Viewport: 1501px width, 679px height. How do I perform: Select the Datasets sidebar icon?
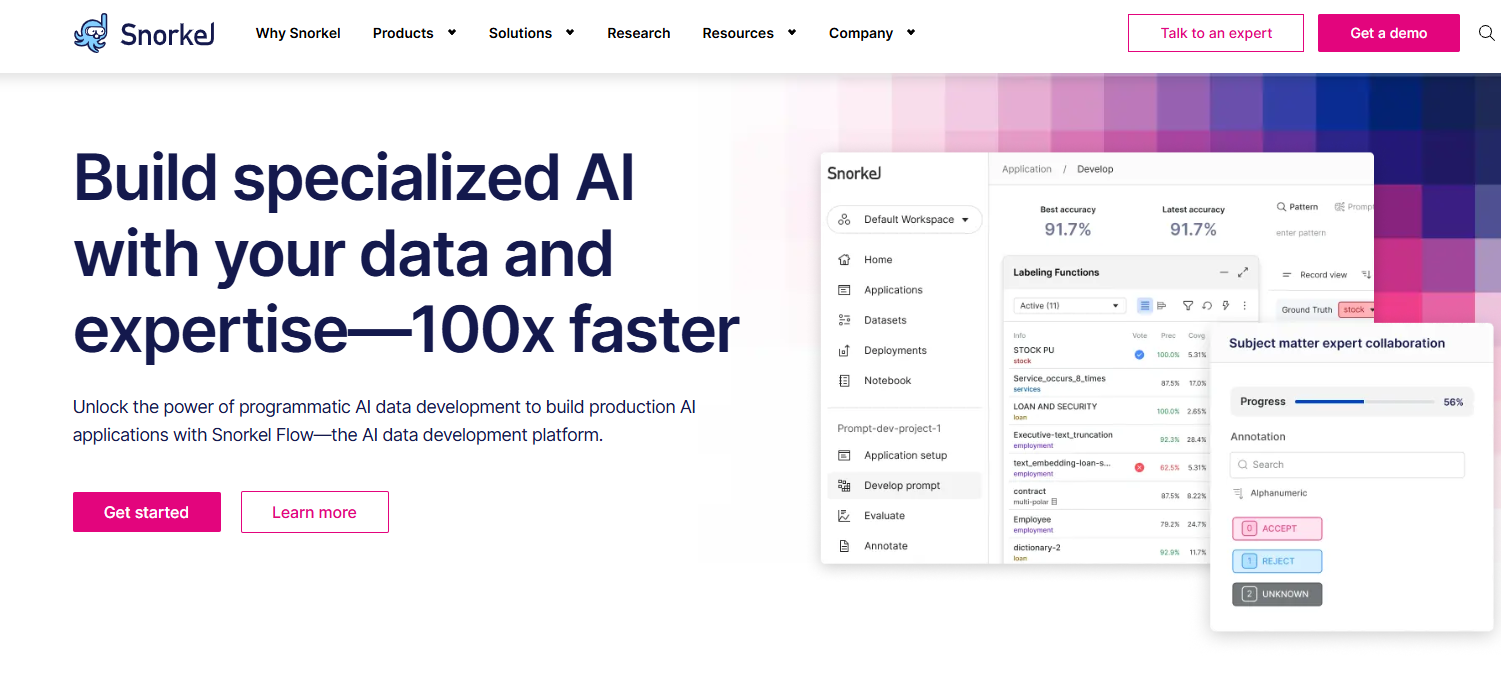pos(844,320)
